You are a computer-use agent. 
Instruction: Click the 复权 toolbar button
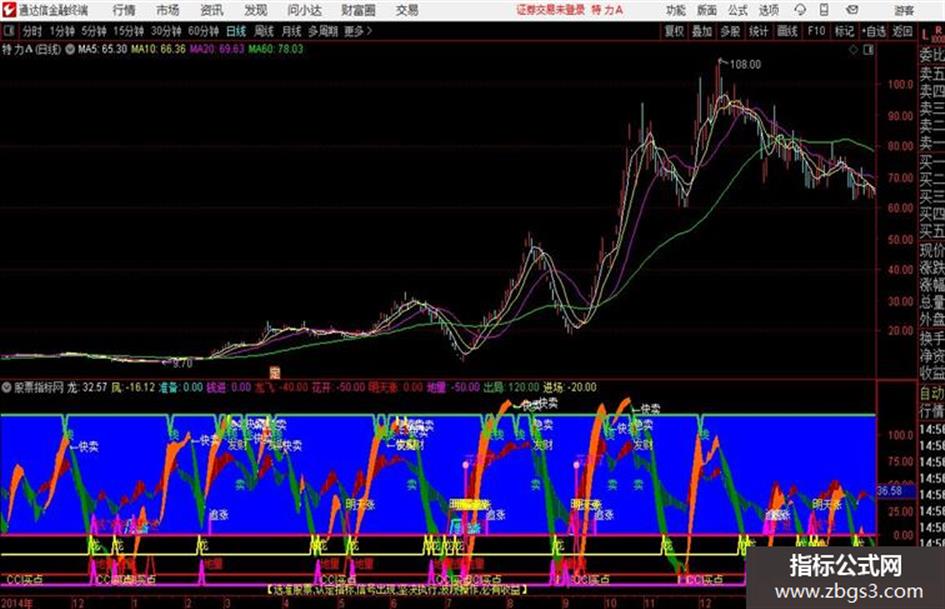[674, 31]
